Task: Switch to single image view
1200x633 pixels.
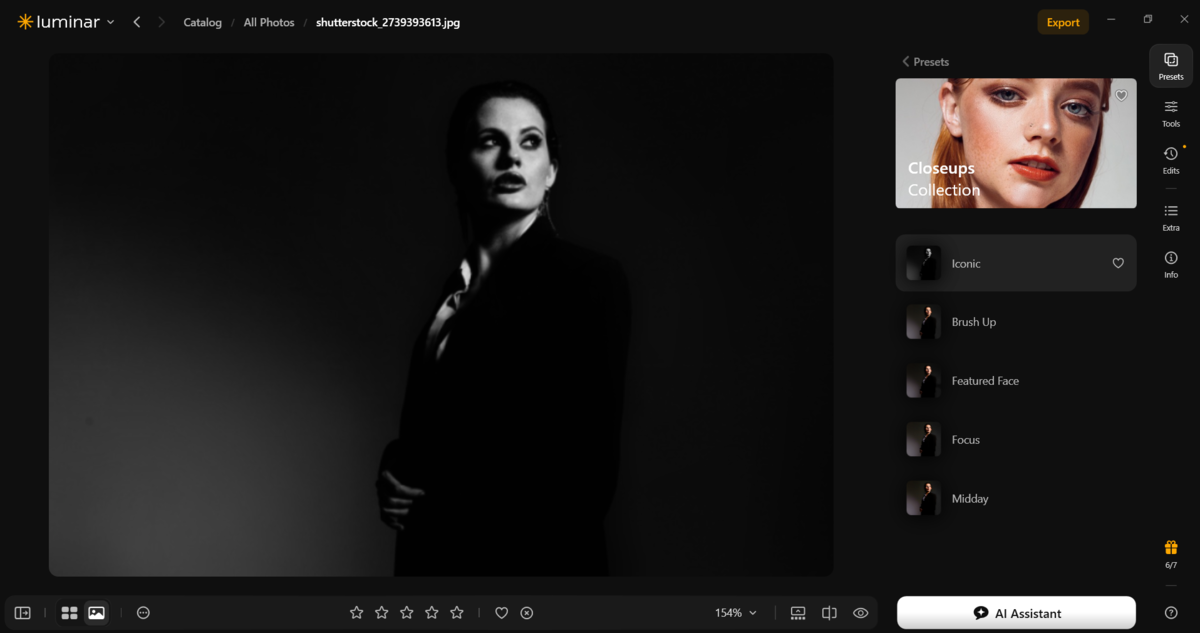Action: coord(96,613)
